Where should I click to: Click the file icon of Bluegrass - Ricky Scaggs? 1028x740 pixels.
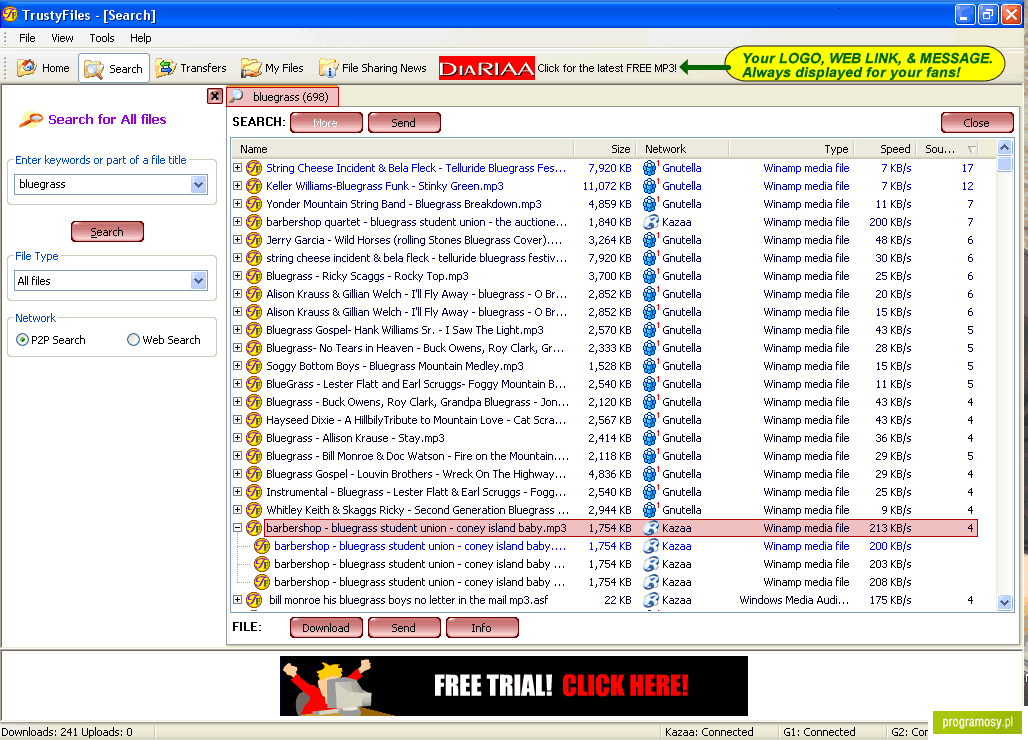pyautogui.click(x=254, y=276)
